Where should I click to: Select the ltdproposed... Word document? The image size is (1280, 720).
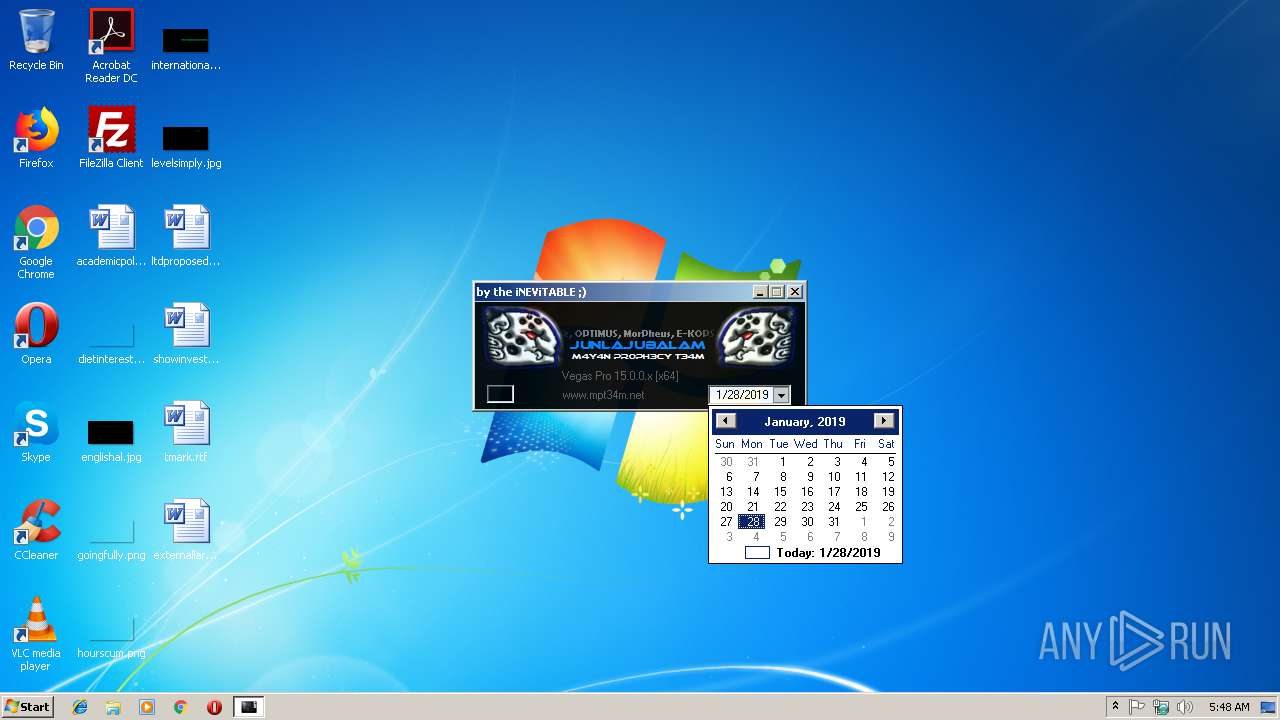(x=186, y=236)
